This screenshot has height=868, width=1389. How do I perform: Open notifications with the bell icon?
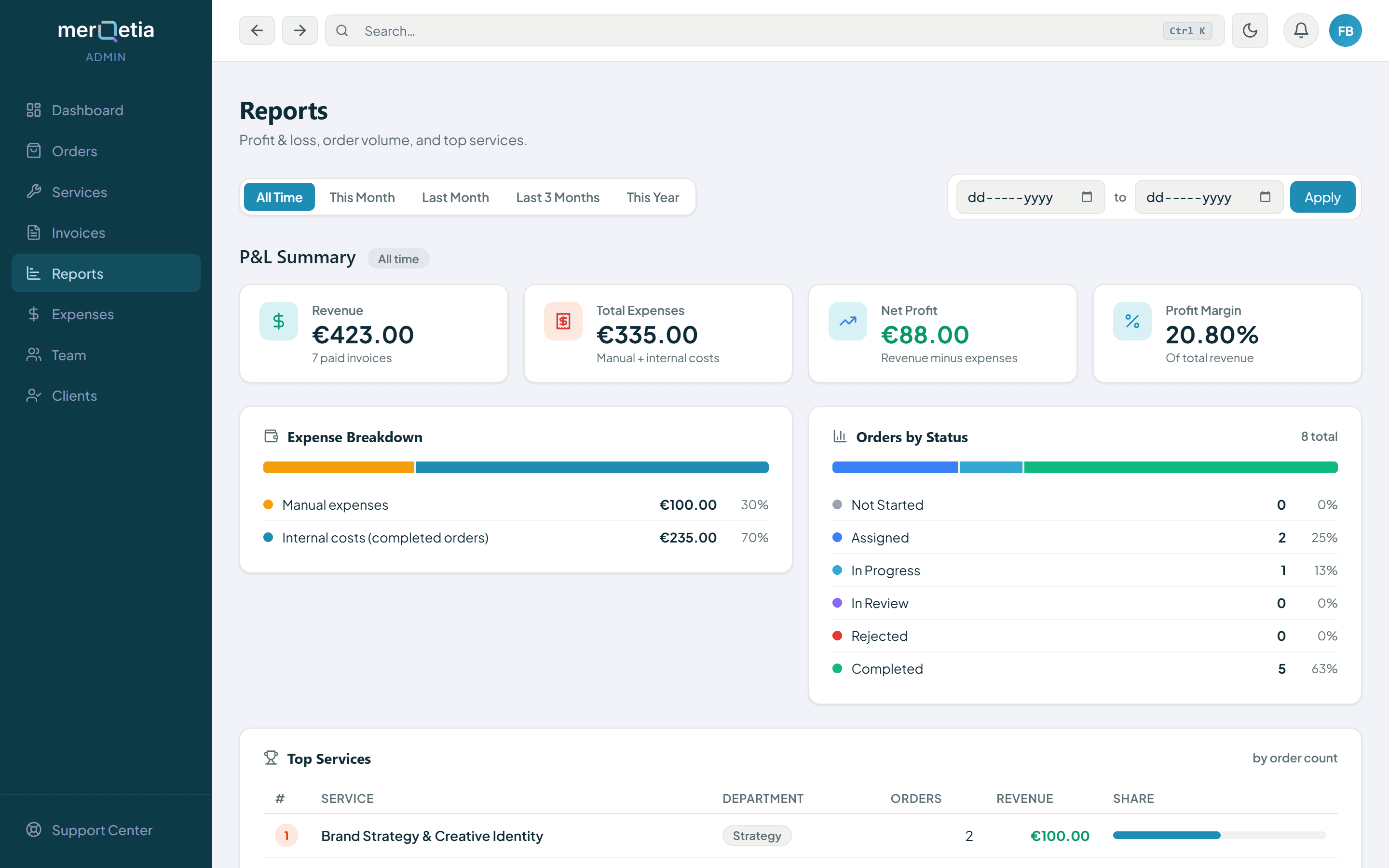coord(1301,30)
